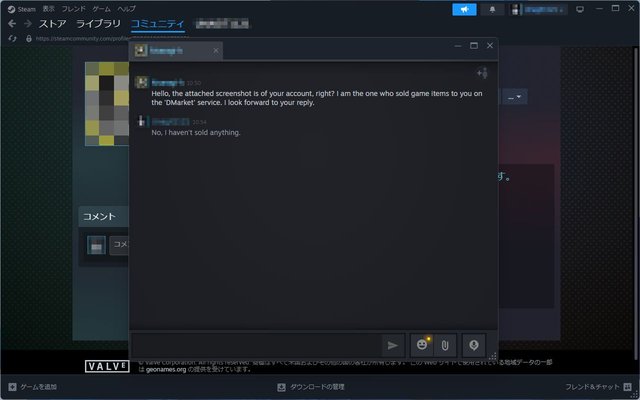Screen dimensions: 640x400
Task: Go to the ストア tab
Action: 52,24
